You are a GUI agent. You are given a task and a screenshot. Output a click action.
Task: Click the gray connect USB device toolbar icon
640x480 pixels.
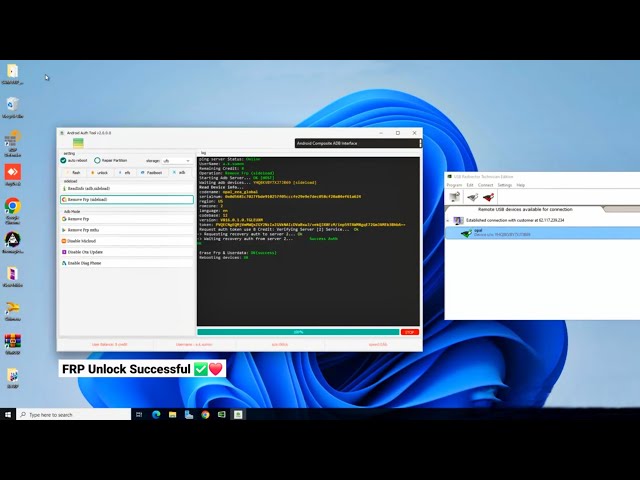[x=473, y=197]
